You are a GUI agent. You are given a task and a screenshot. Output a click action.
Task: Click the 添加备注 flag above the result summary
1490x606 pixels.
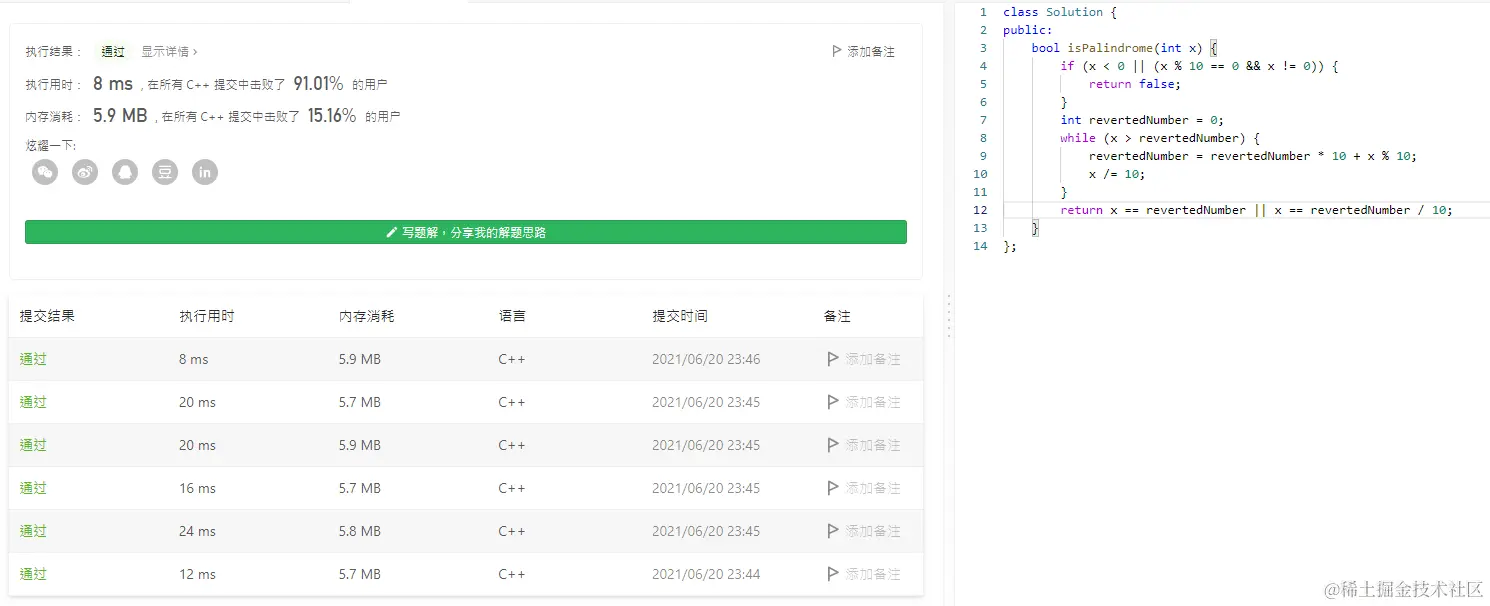[x=863, y=51]
